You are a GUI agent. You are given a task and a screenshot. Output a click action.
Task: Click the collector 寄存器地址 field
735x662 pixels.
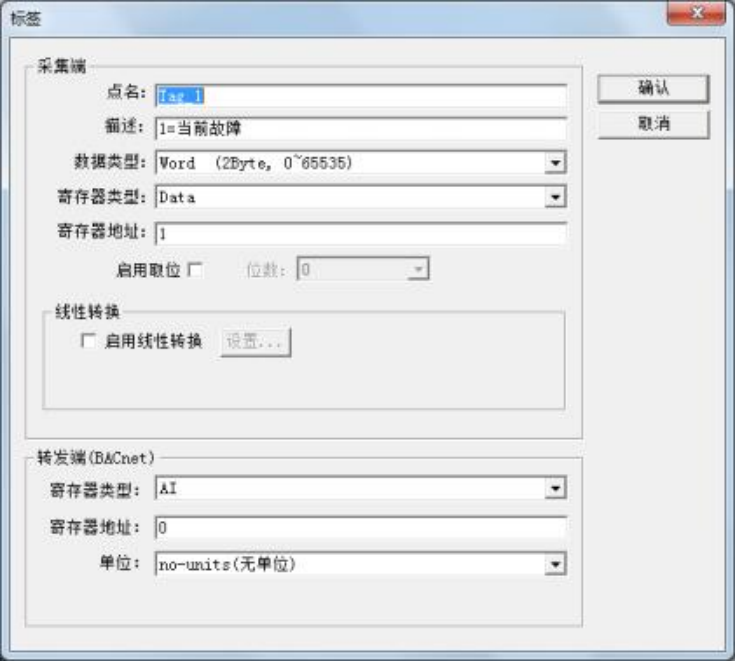click(x=360, y=233)
